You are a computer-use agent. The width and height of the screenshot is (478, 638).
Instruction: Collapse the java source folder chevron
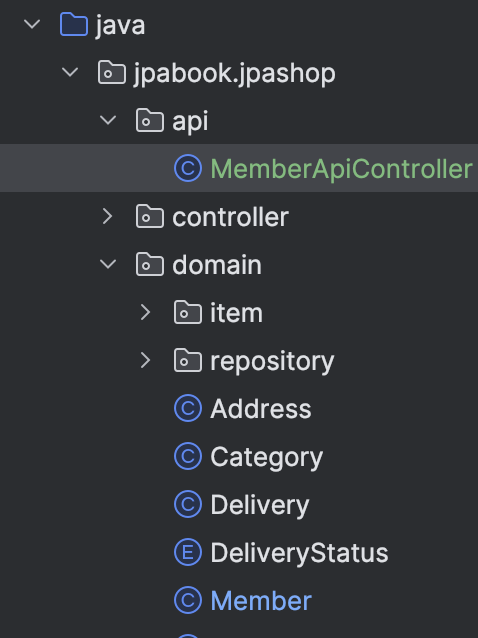tap(32, 24)
